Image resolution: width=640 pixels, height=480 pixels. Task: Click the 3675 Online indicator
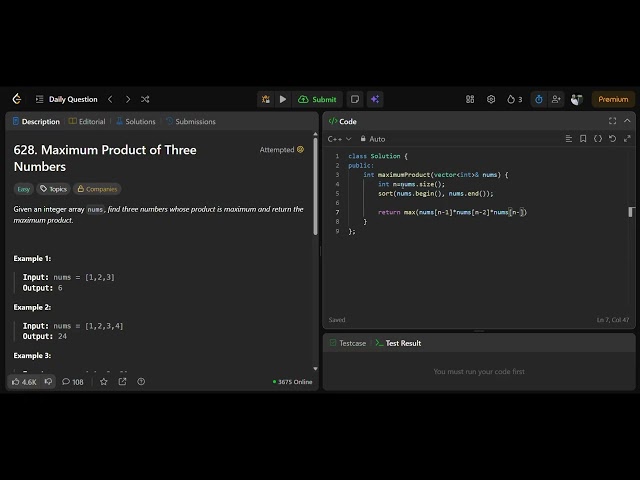(x=292, y=382)
